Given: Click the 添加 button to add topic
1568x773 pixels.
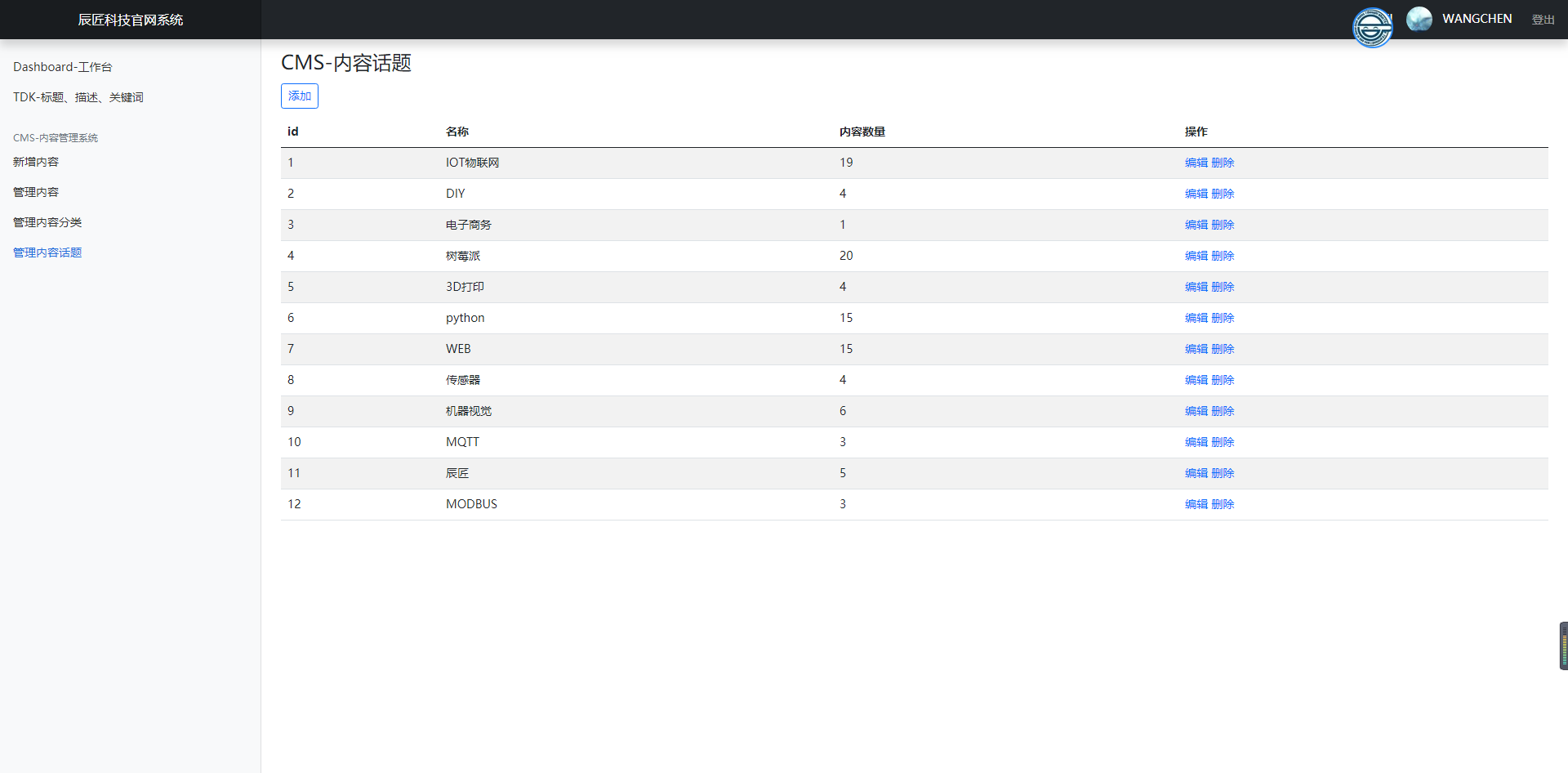Looking at the screenshot, I should click(x=299, y=96).
